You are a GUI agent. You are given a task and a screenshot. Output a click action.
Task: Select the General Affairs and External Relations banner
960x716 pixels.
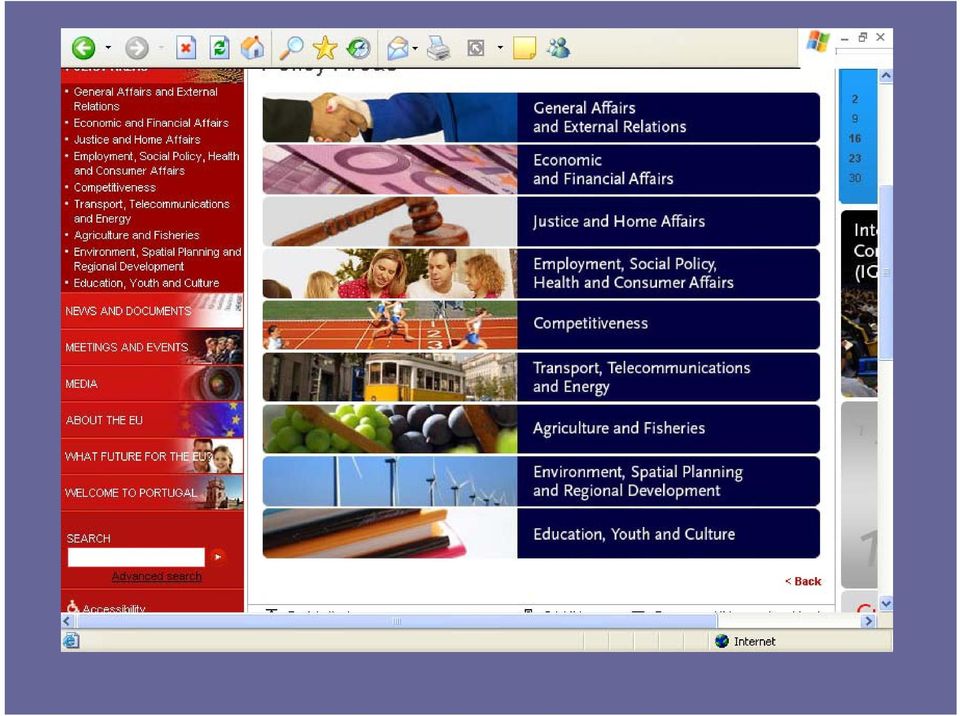[541, 117]
